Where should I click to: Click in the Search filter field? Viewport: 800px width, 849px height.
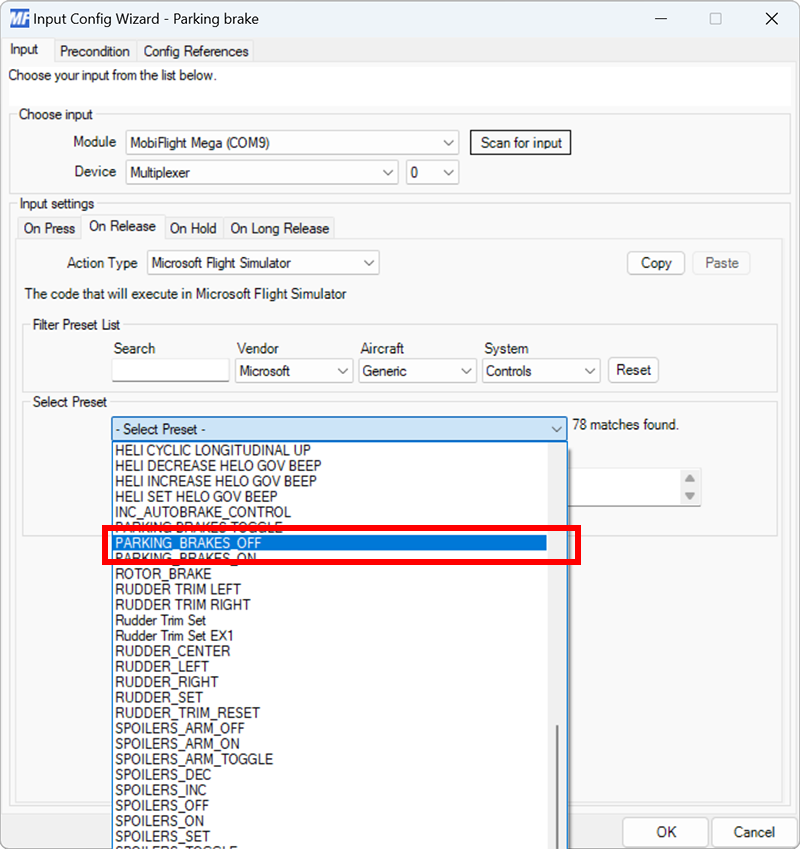tap(170, 370)
